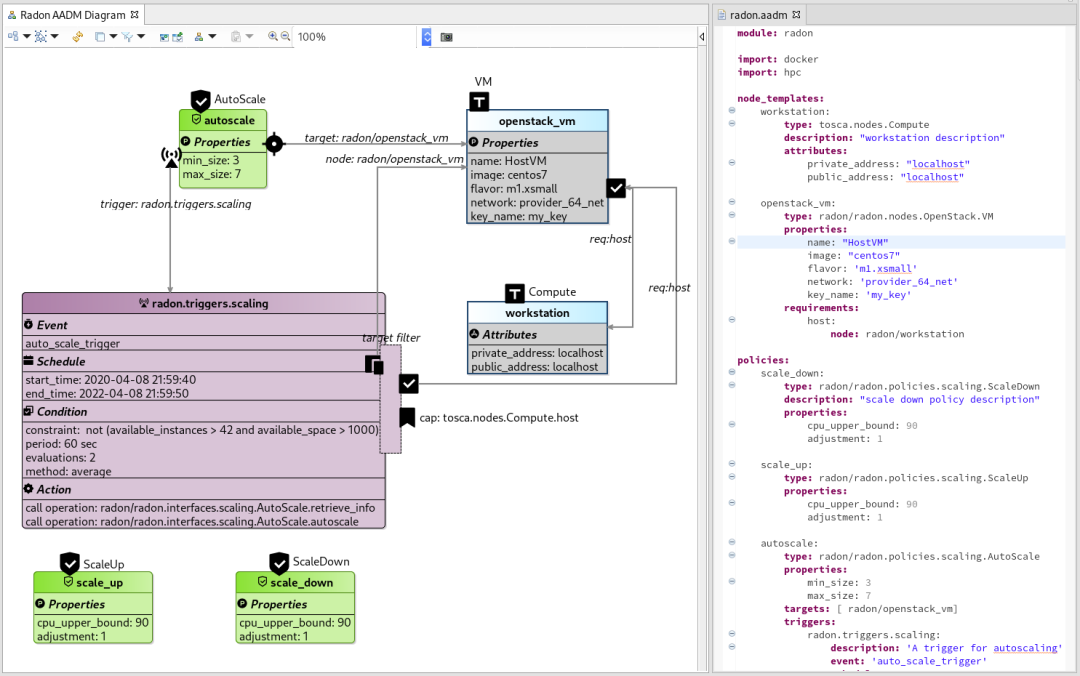The image size is (1080, 676).
Task: Click the antenna trigger icon left of autoscale
Action: point(171,157)
